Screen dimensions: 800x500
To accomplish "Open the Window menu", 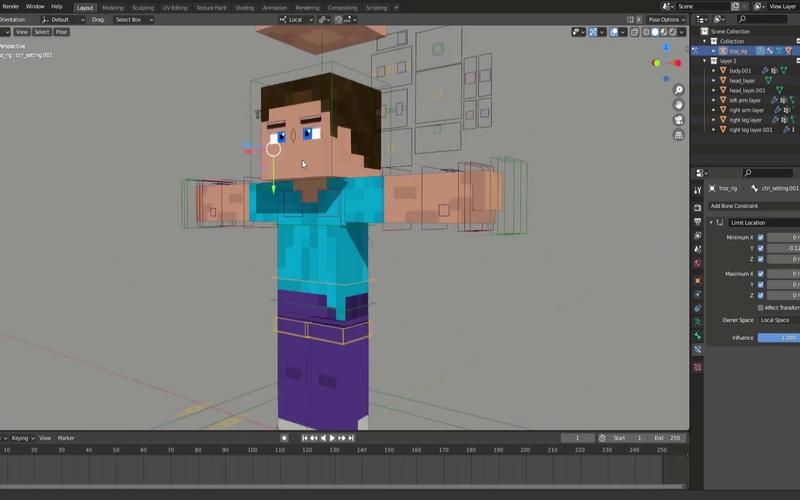I will click(35, 7).
